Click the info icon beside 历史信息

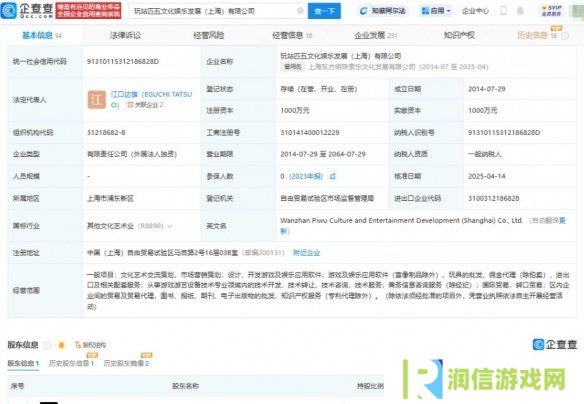pyautogui.click(x=565, y=36)
